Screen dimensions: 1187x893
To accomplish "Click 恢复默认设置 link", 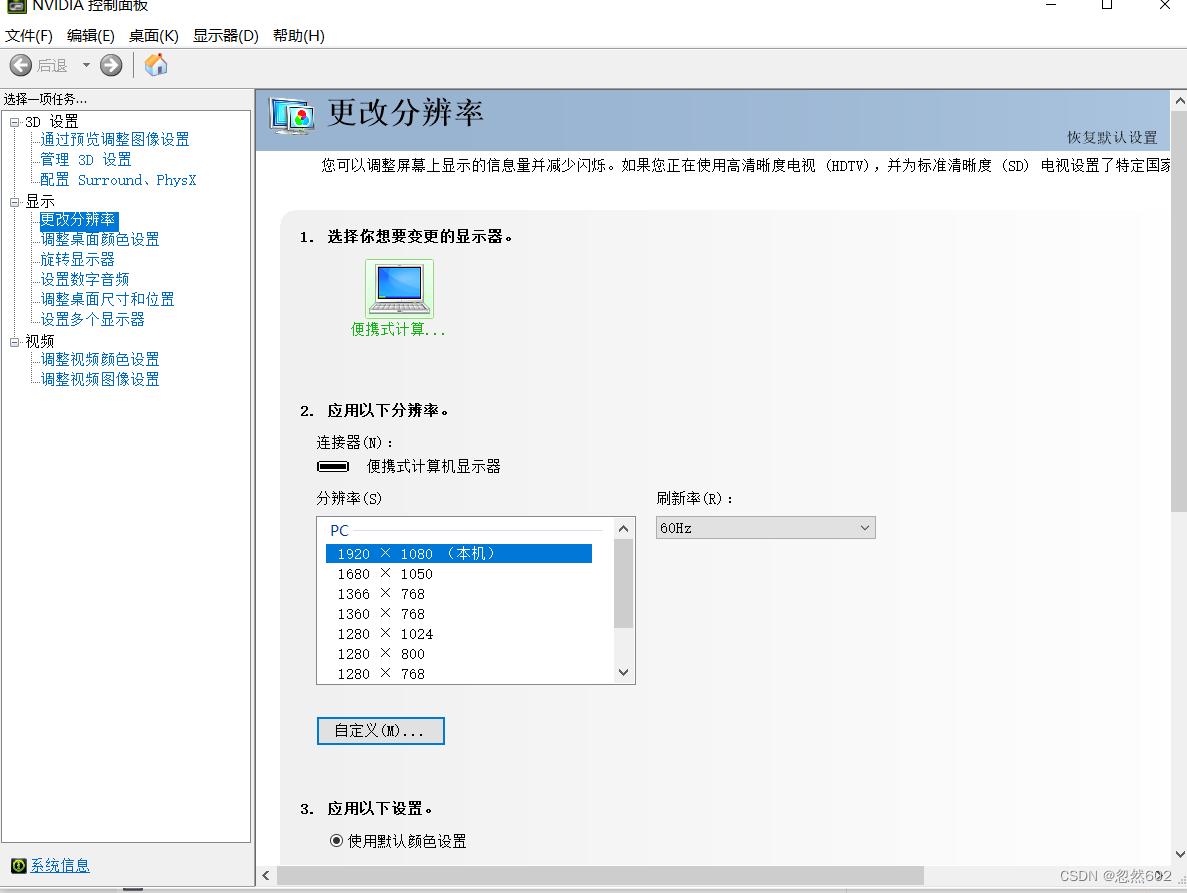I will [x=1112, y=138].
